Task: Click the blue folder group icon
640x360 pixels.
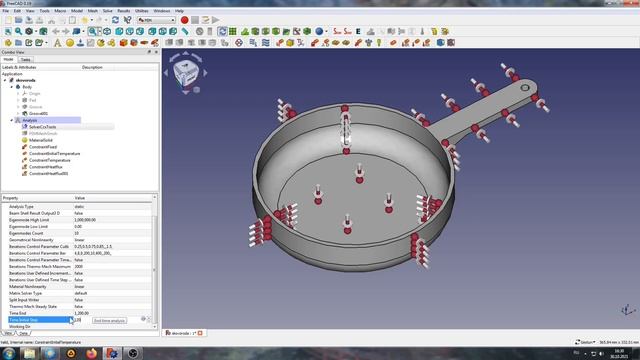Action: click(x=18, y=42)
